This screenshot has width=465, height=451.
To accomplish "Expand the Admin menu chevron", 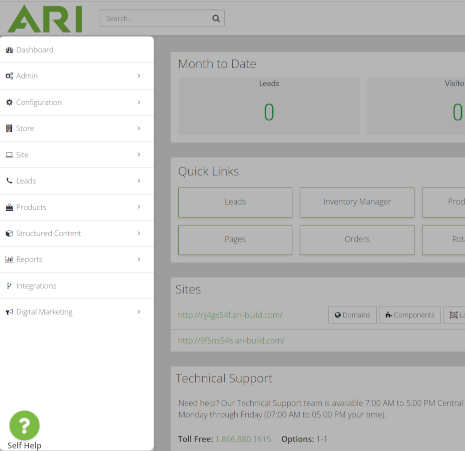I will pos(139,76).
